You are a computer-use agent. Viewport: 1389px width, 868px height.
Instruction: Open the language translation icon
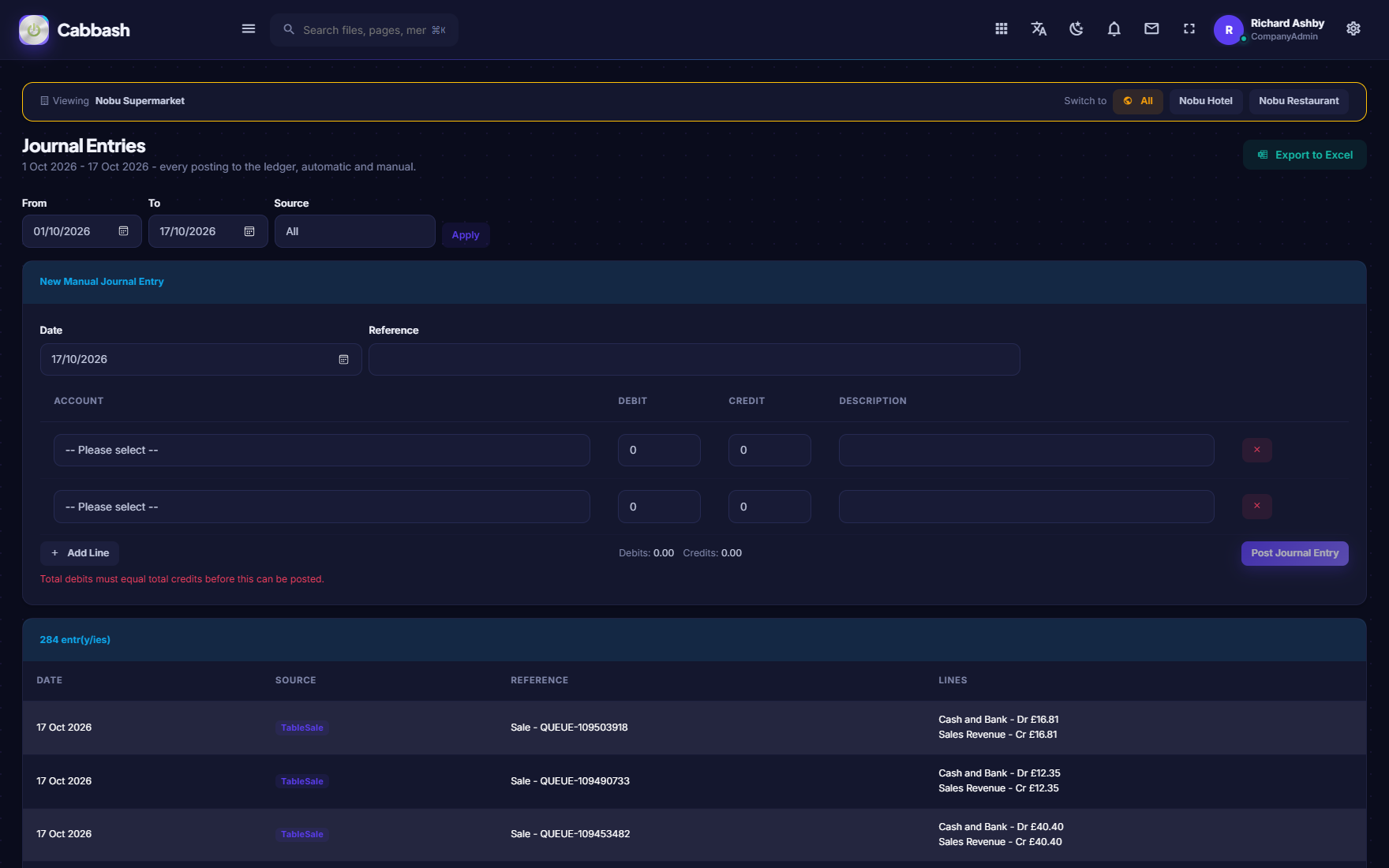click(1039, 29)
